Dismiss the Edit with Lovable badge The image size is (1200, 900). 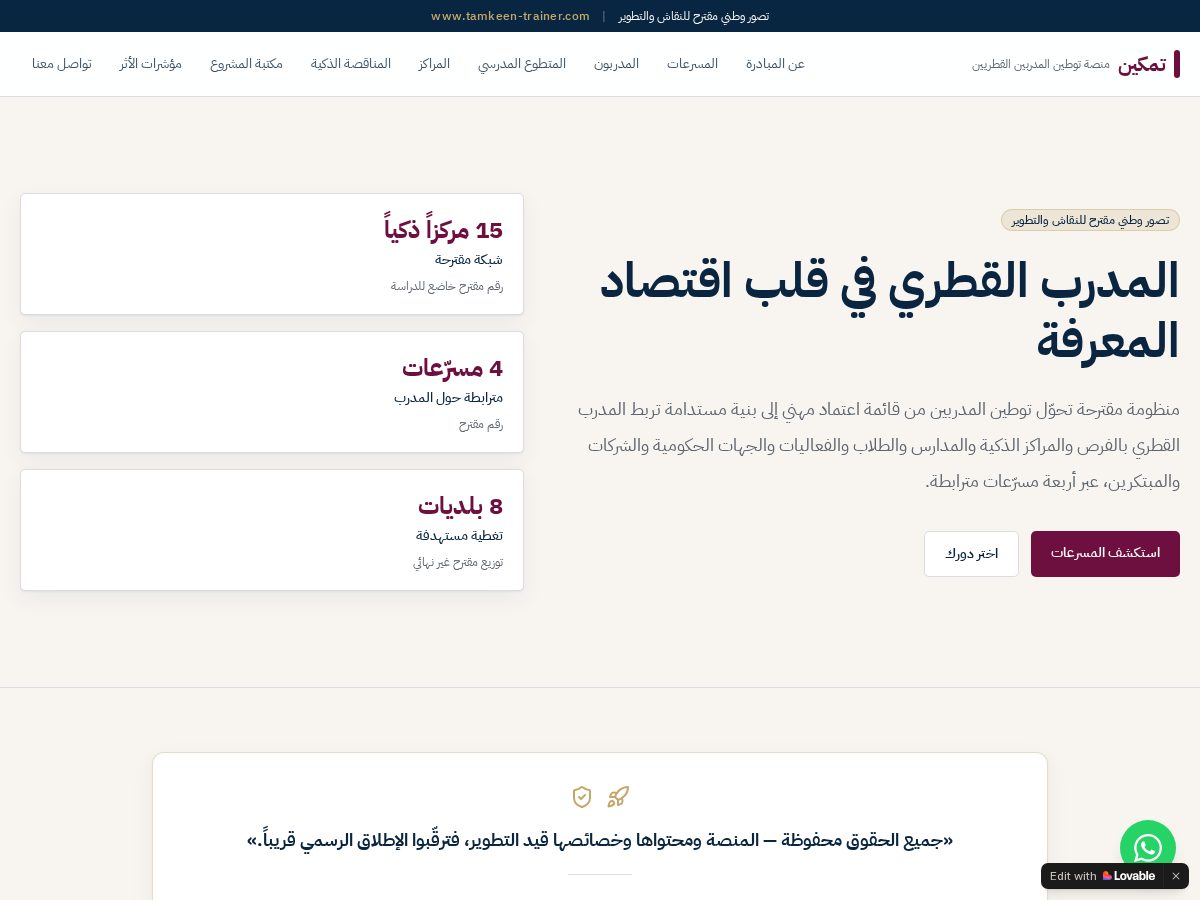tap(1176, 876)
